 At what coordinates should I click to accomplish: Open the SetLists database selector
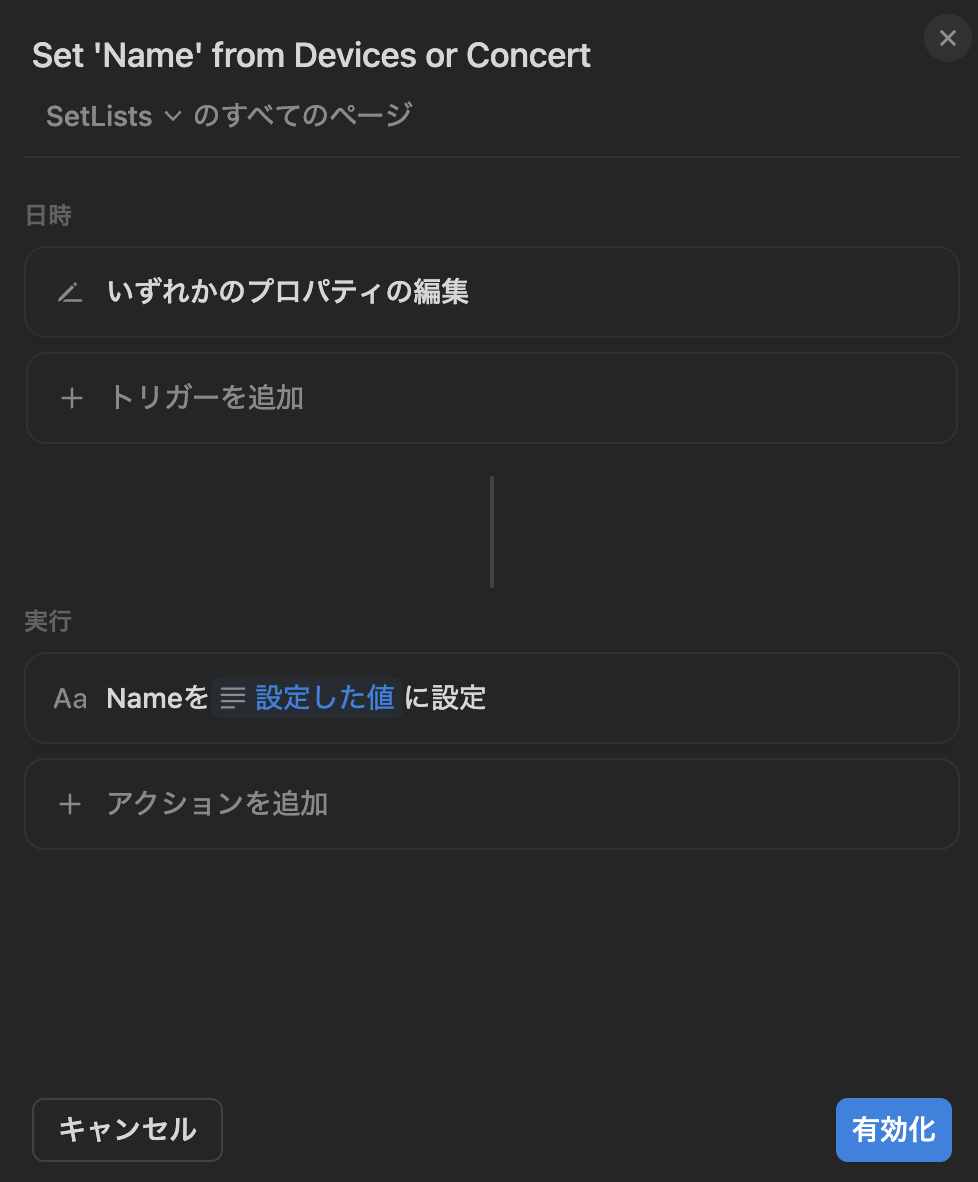114,116
